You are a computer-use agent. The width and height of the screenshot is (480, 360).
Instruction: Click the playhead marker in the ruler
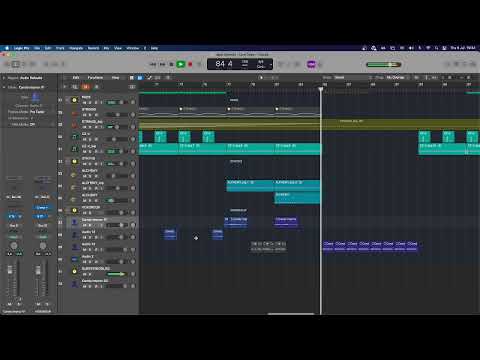click(x=321, y=89)
